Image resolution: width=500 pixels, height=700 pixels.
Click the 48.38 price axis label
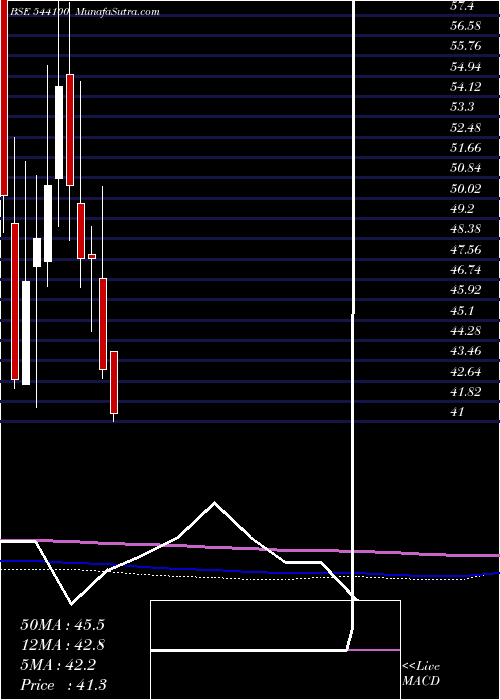[x=466, y=229]
